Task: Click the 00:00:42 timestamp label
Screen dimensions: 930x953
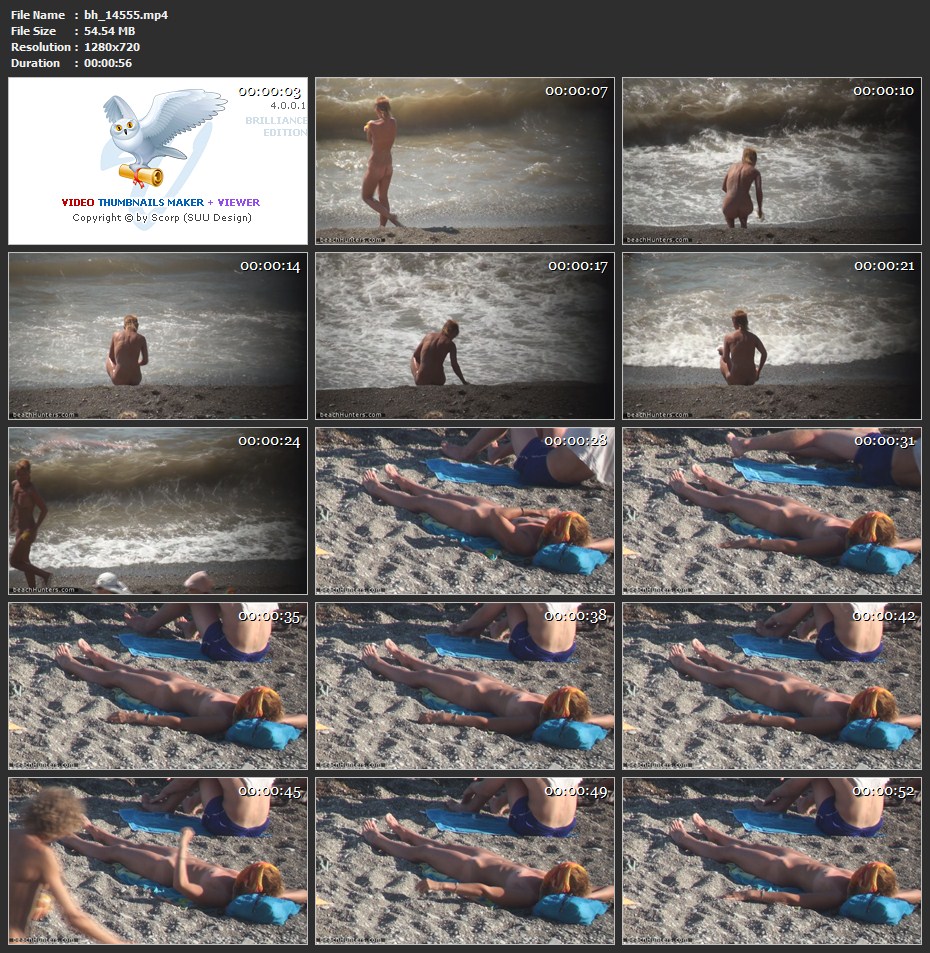Action: coord(884,617)
